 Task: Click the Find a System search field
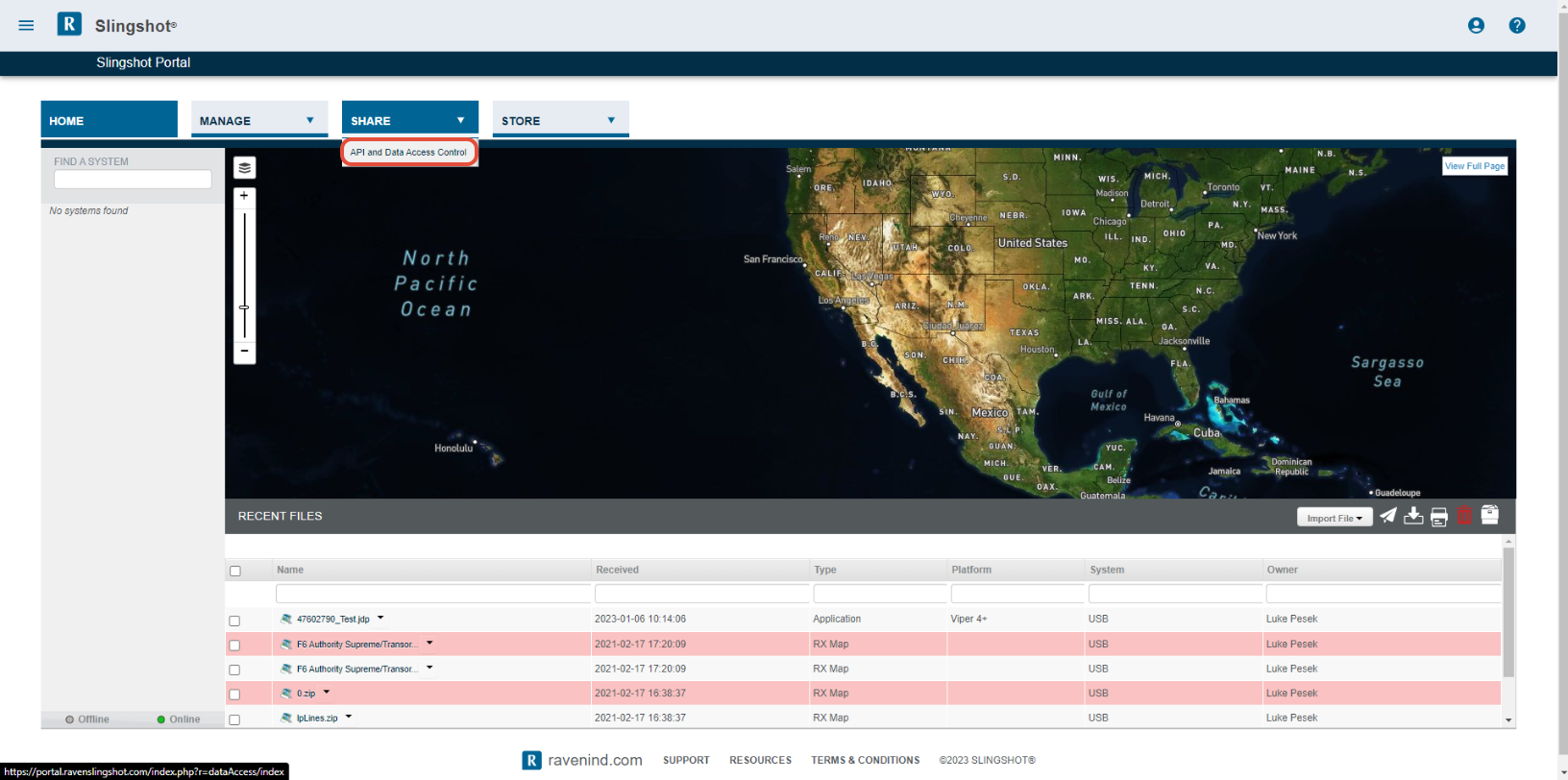point(133,180)
